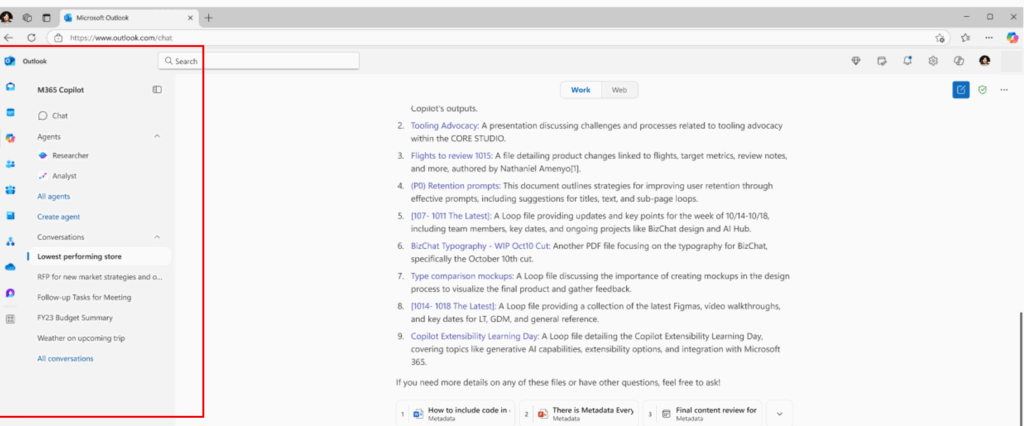Open Calendar icon in left app rail

pos(10,113)
